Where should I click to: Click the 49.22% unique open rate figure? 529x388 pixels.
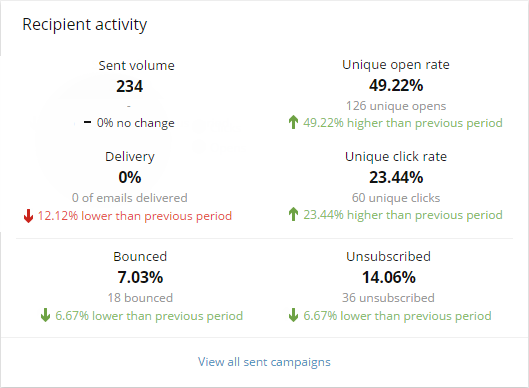[x=396, y=85]
